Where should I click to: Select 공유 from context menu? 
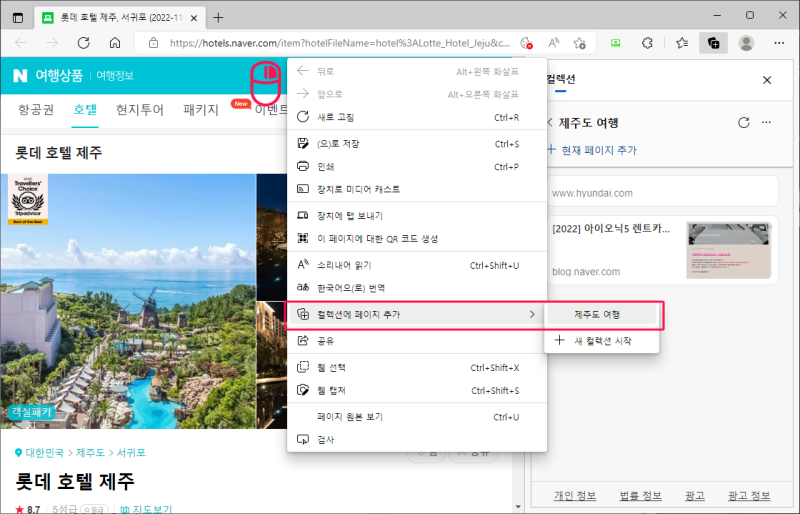pyautogui.click(x=417, y=341)
